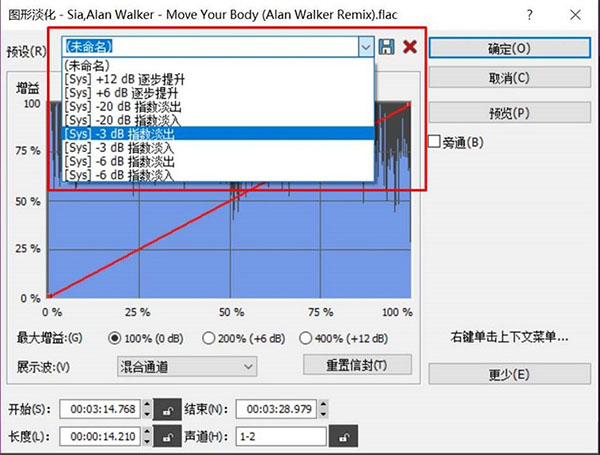Enable the 旁通 bypass checkbox

[434, 142]
